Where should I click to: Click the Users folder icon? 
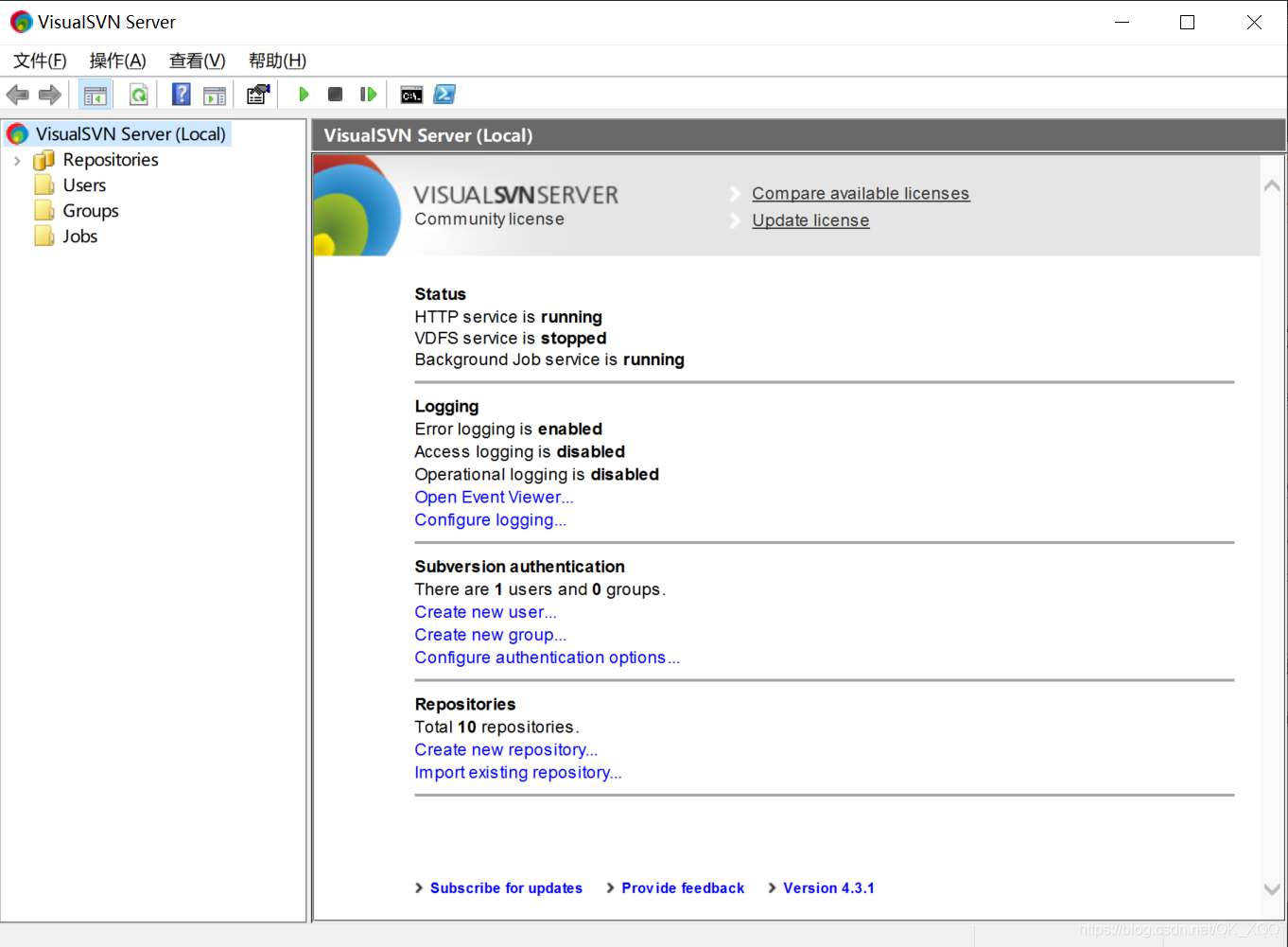(44, 185)
